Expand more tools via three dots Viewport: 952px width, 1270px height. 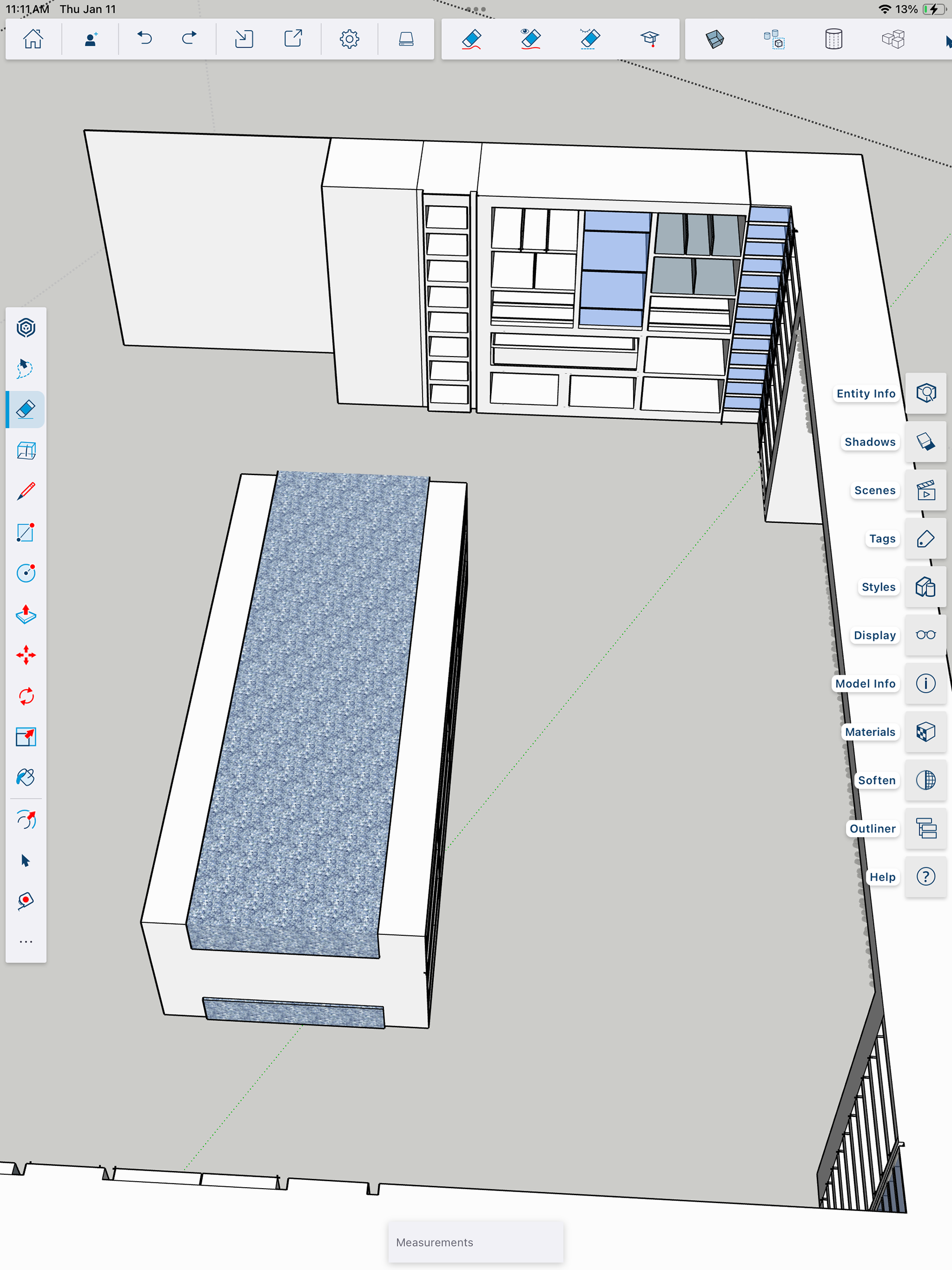[x=25, y=942]
